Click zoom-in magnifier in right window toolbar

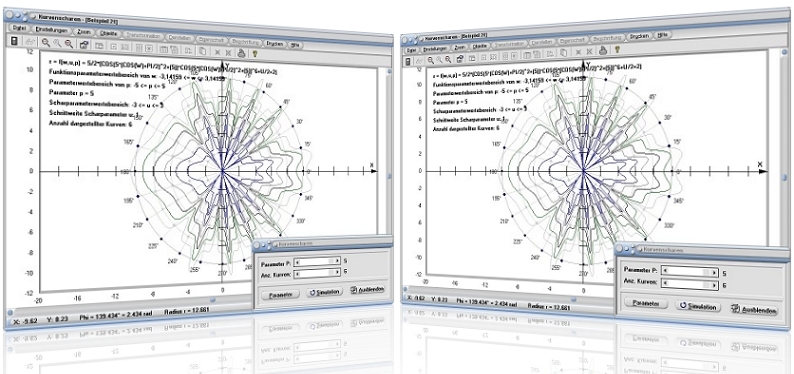pyautogui.click(x=430, y=59)
